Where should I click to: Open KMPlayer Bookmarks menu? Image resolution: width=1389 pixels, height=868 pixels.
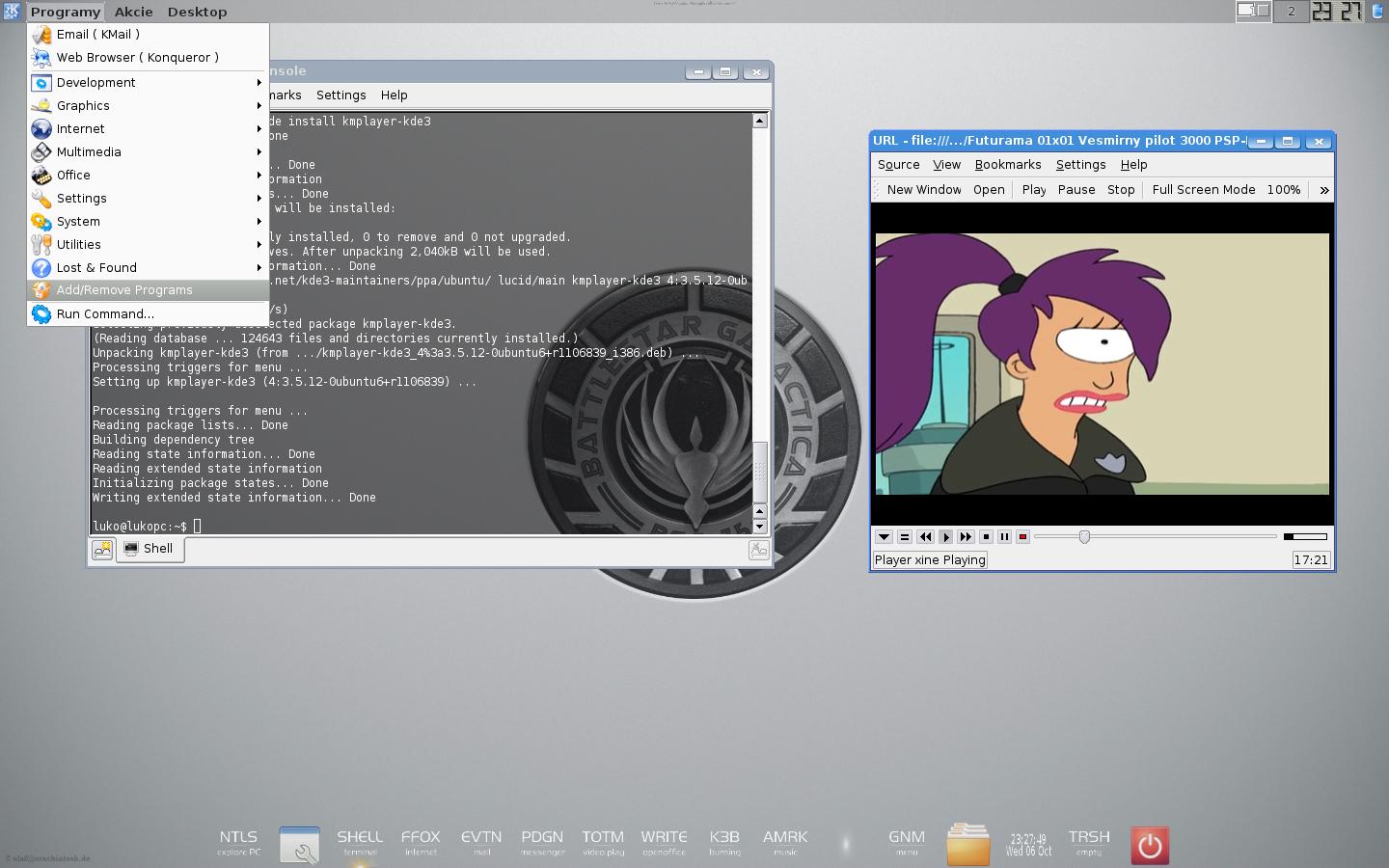[x=1008, y=165]
